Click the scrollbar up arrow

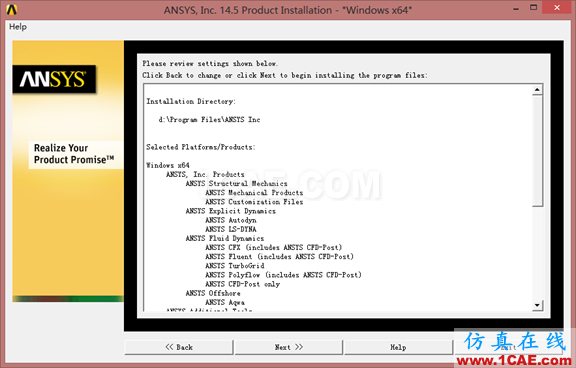(537, 90)
